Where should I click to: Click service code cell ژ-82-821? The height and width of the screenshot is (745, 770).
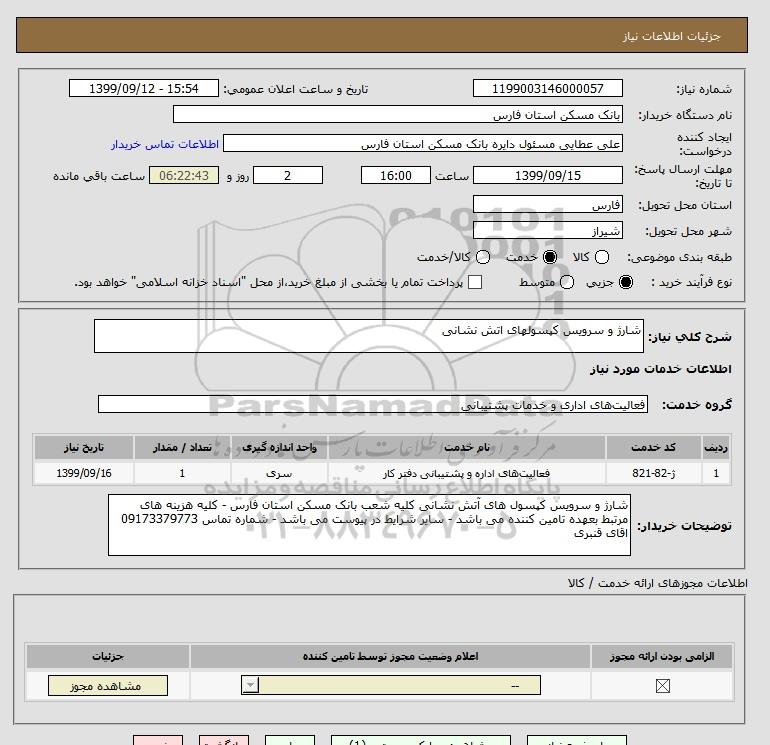pos(653,473)
